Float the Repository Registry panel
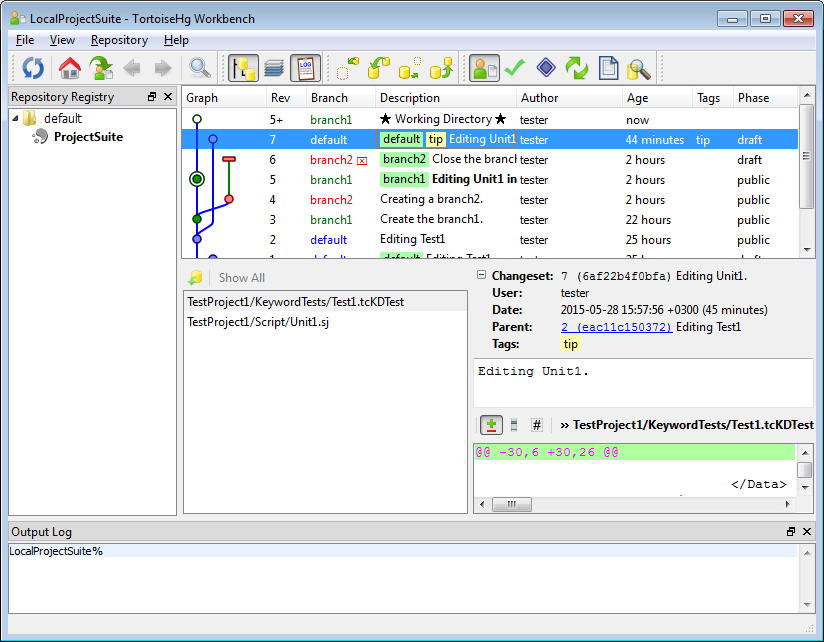This screenshot has width=824, height=642. pyautogui.click(x=152, y=97)
